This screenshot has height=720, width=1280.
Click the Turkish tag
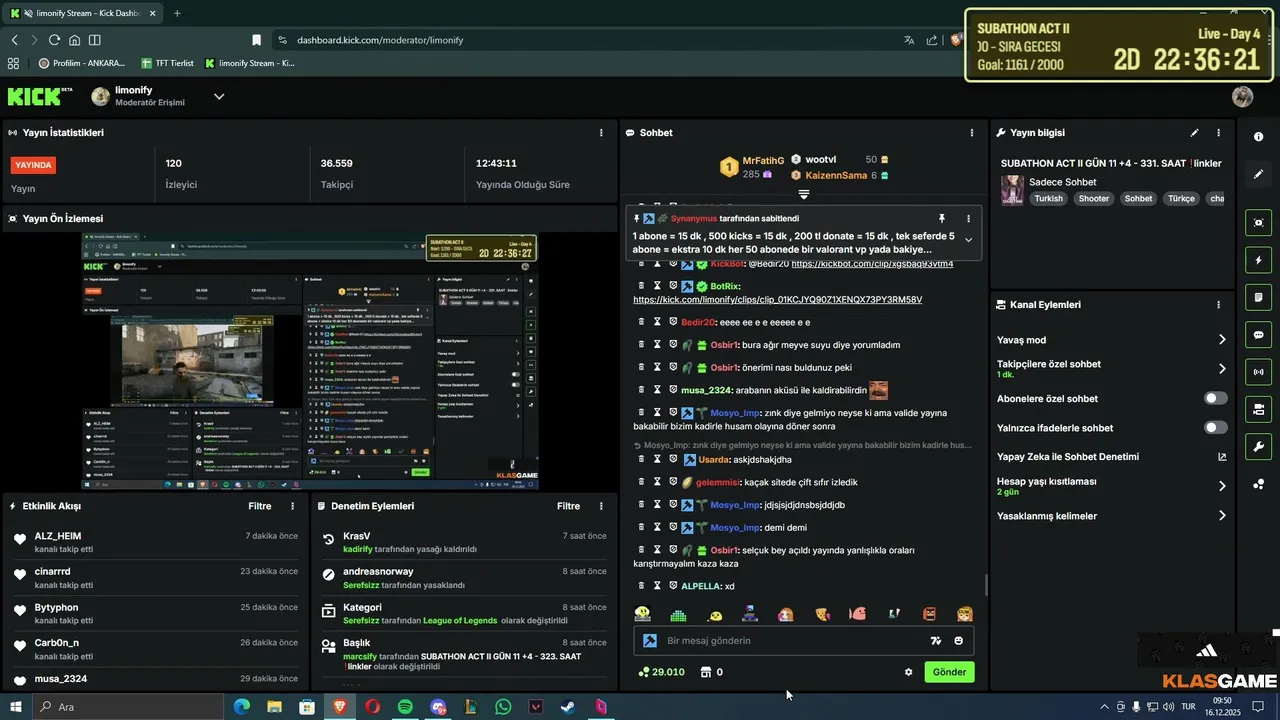pos(1049,199)
